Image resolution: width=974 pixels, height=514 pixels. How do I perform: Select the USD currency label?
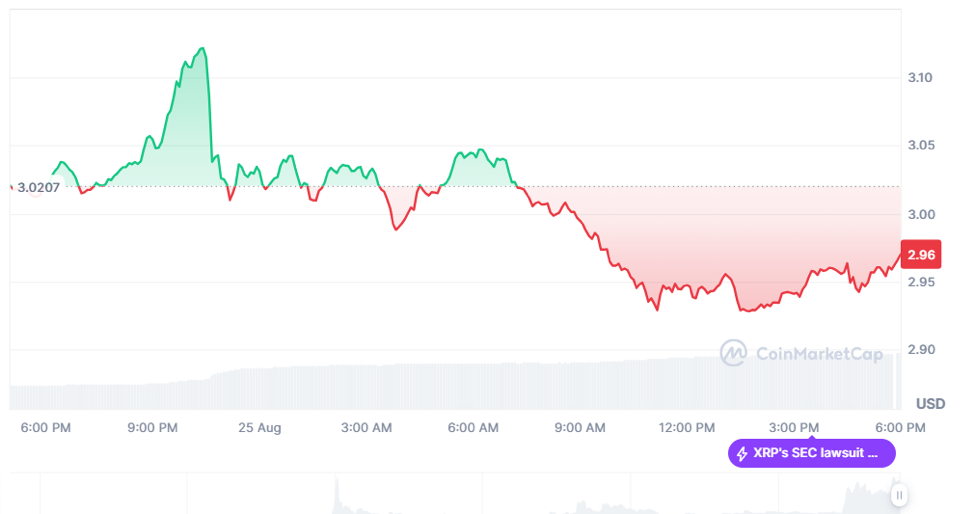[x=930, y=404]
